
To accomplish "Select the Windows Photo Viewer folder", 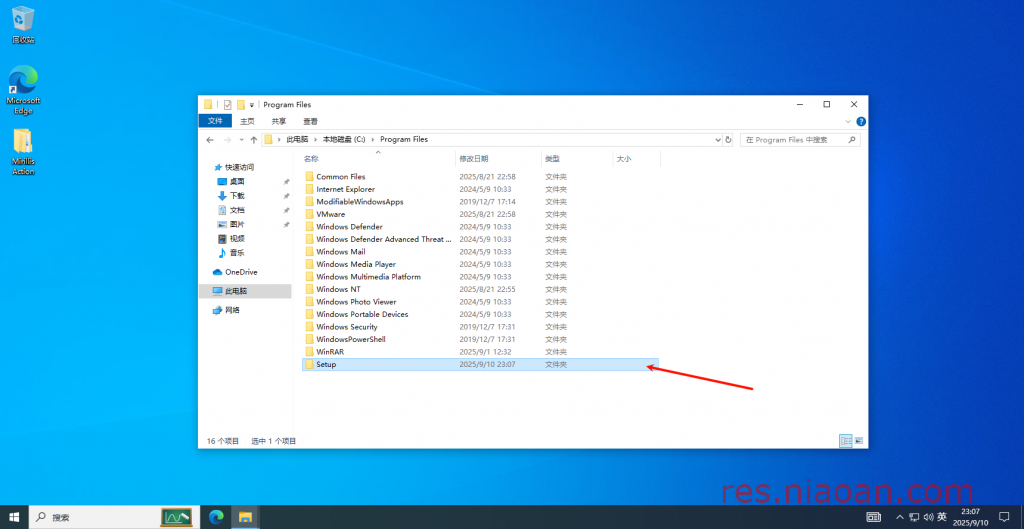I will (x=481, y=302).
